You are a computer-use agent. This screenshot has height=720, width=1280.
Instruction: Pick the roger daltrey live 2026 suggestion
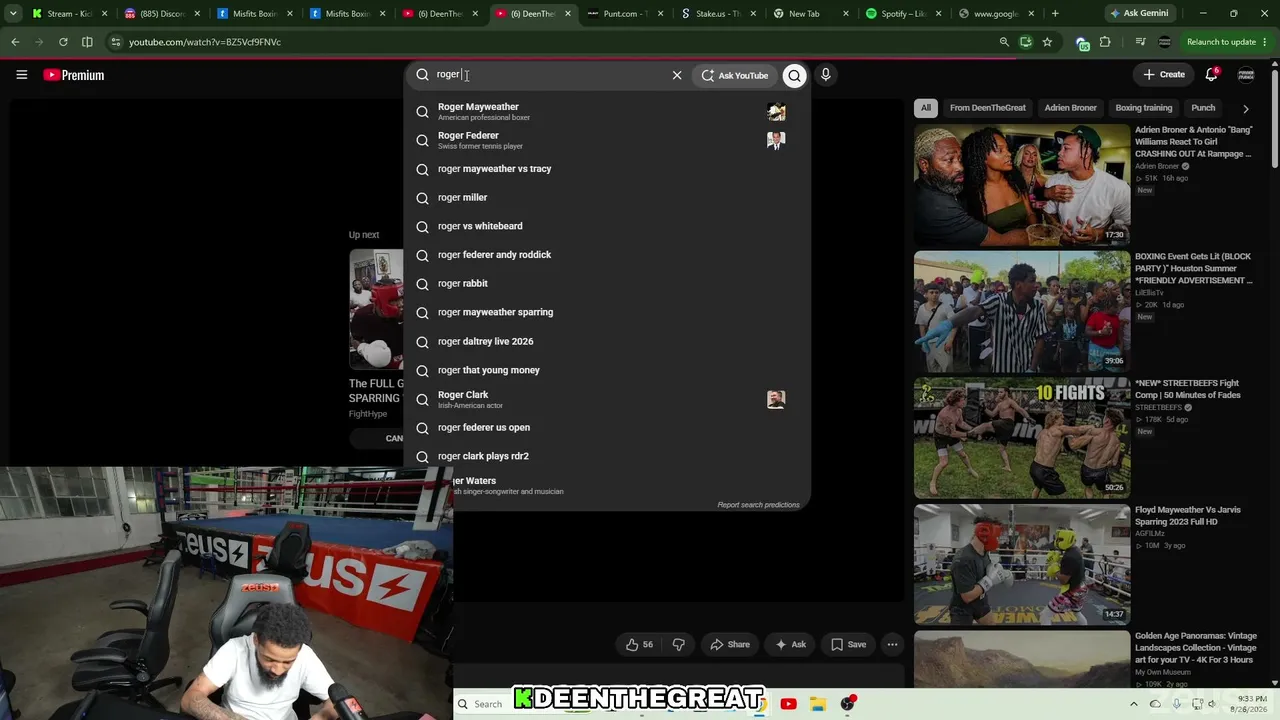606,341
